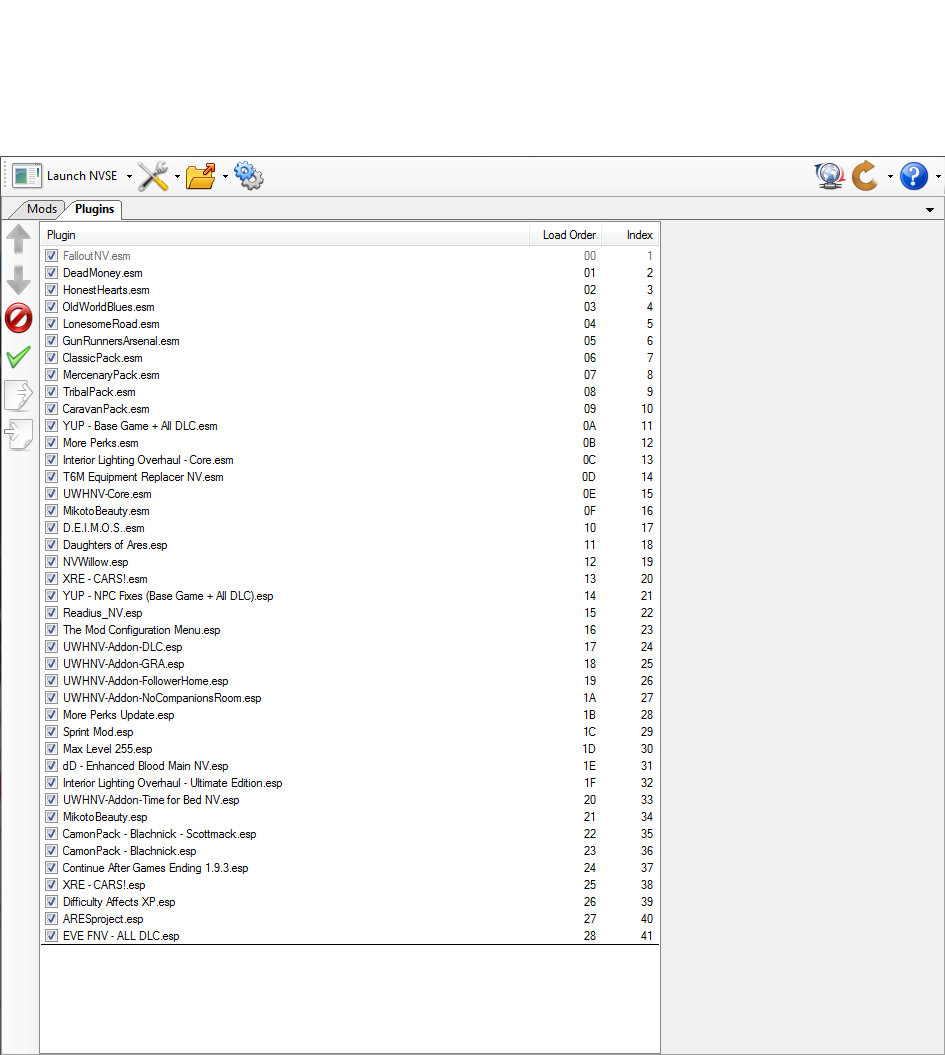
Task: Select The Mod Configuration Menu.esp
Action: click(x=350, y=630)
